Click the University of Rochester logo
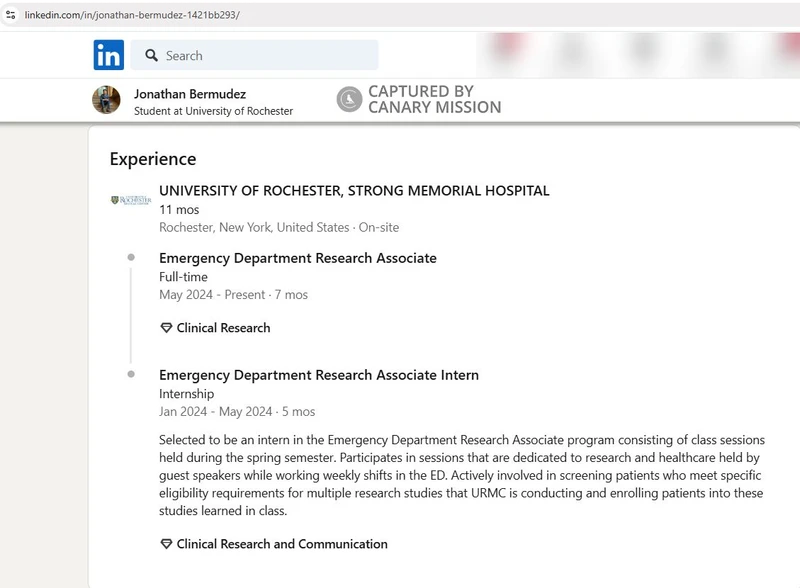 click(131, 200)
